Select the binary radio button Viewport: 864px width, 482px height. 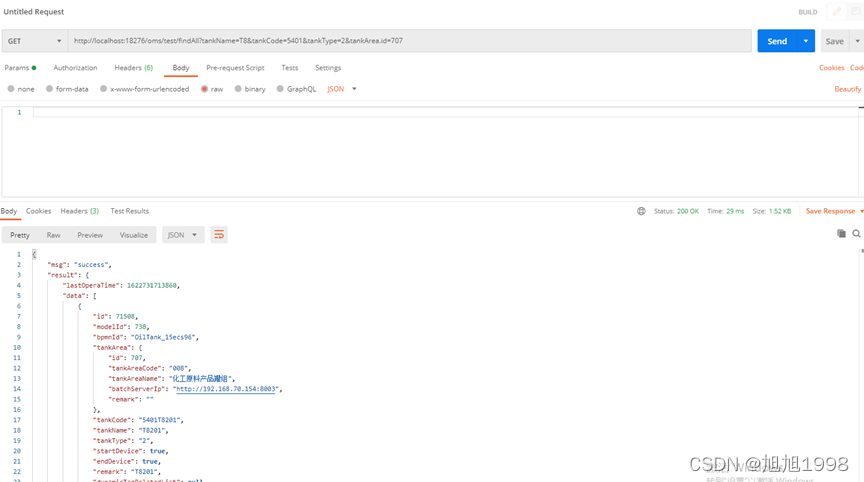coord(238,89)
